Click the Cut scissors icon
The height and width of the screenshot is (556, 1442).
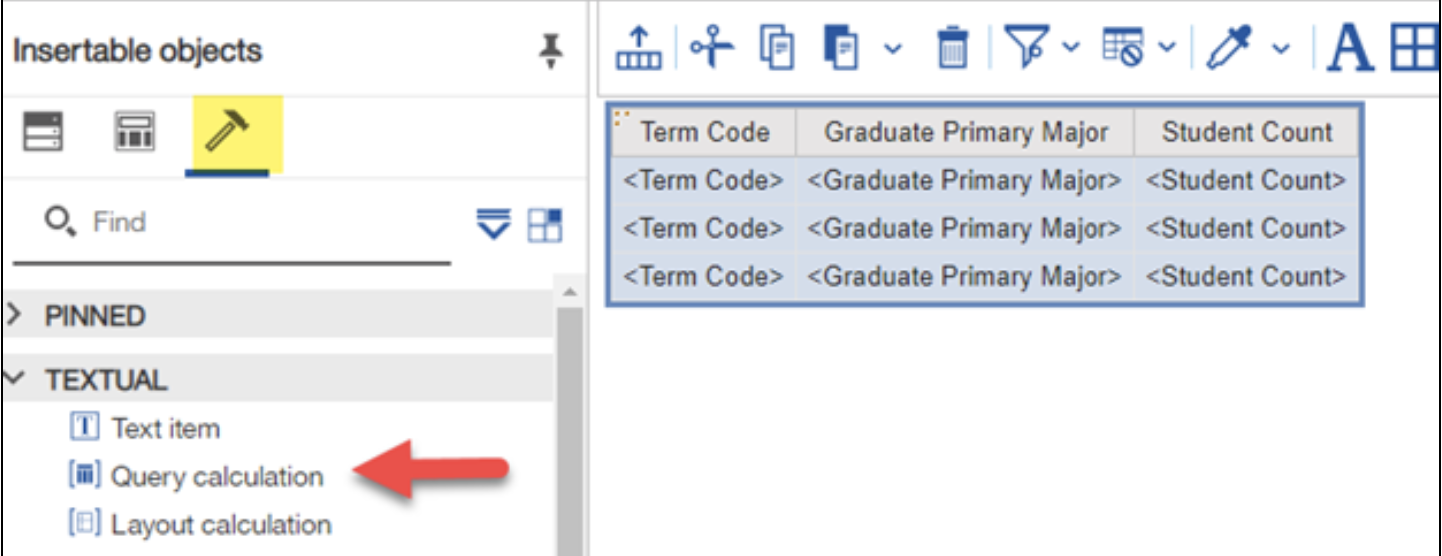(x=711, y=47)
